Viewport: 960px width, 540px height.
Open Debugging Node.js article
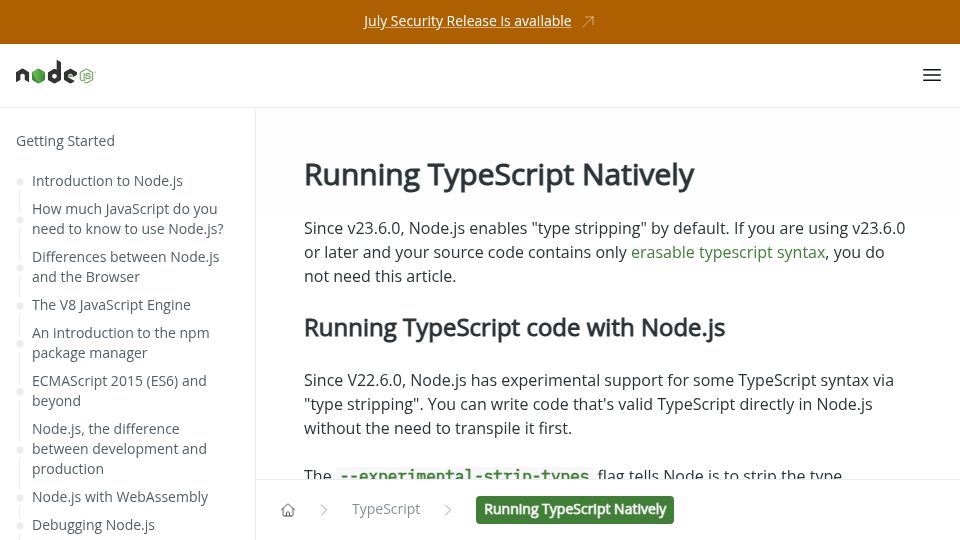coord(93,525)
